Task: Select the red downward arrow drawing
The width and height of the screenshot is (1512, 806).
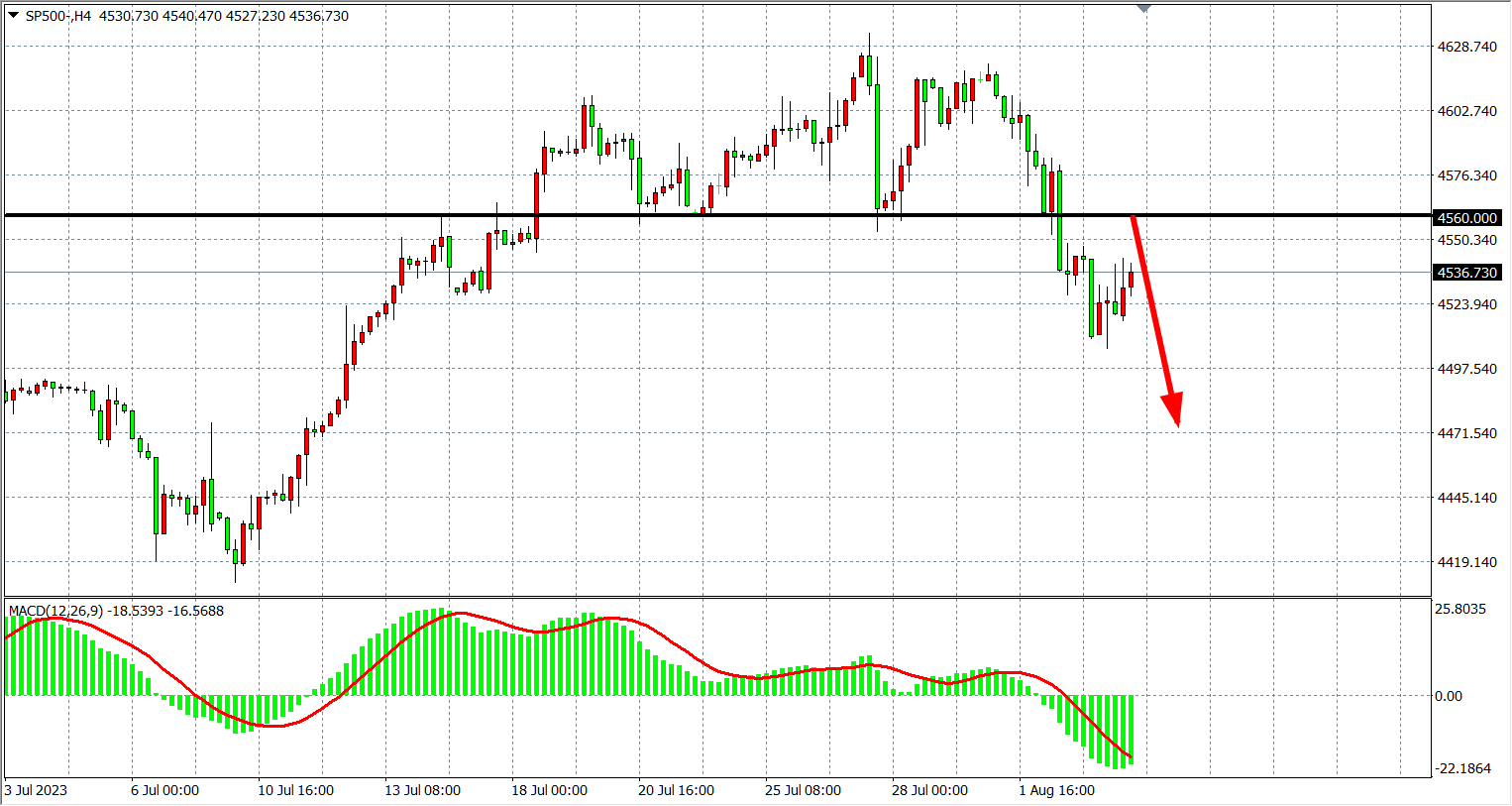Action: 1155,319
